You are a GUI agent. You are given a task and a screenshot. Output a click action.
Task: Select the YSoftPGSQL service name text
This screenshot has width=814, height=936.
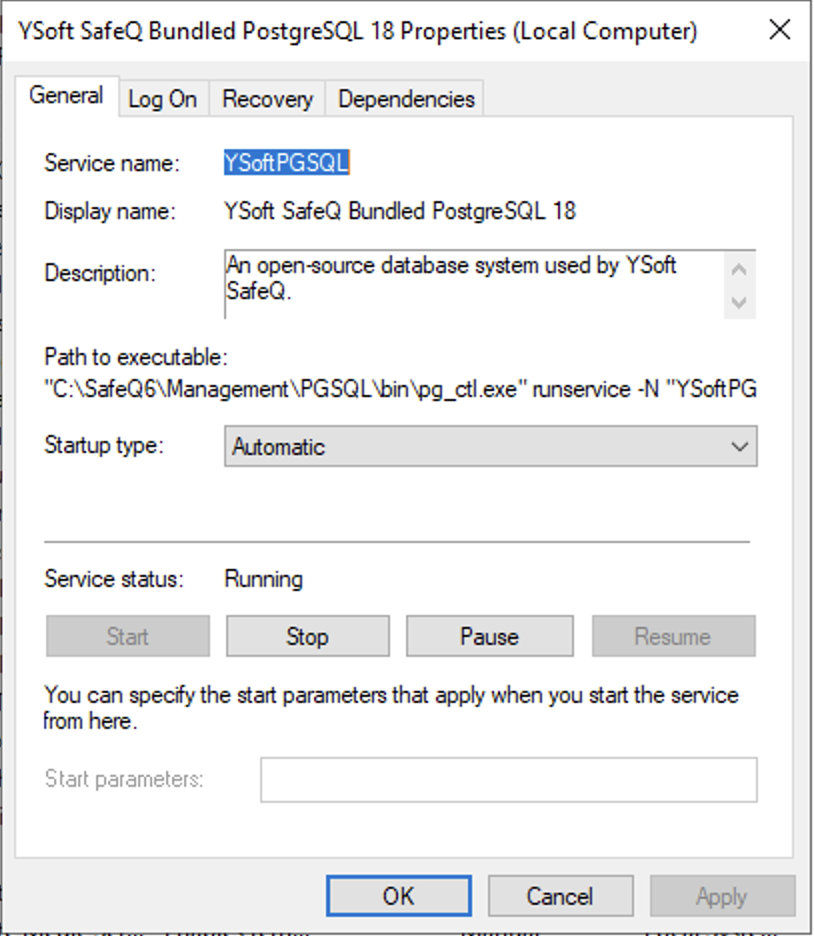(x=286, y=163)
